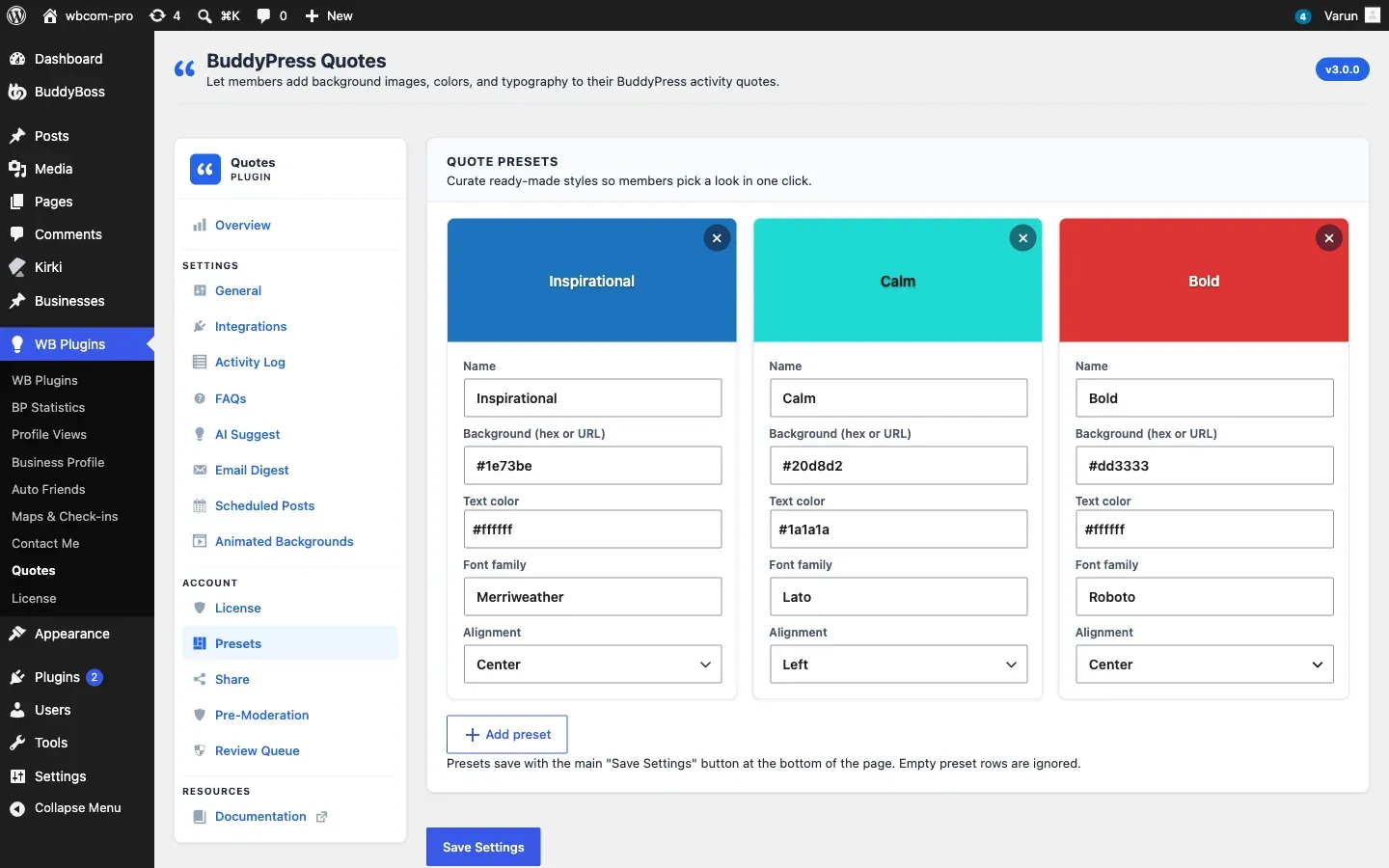Image resolution: width=1389 pixels, height=868 pixels.
Task: Click the Overview bar chart icon
Action: pos(200,226)
